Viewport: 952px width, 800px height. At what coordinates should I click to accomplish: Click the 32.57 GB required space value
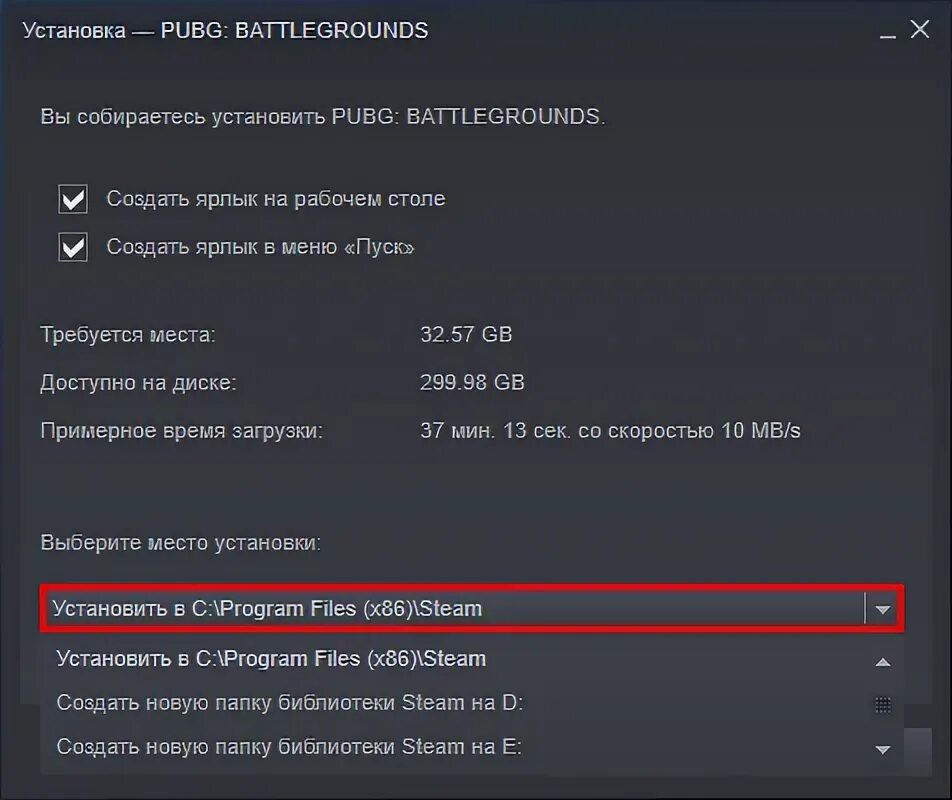(x=466, y=334)
